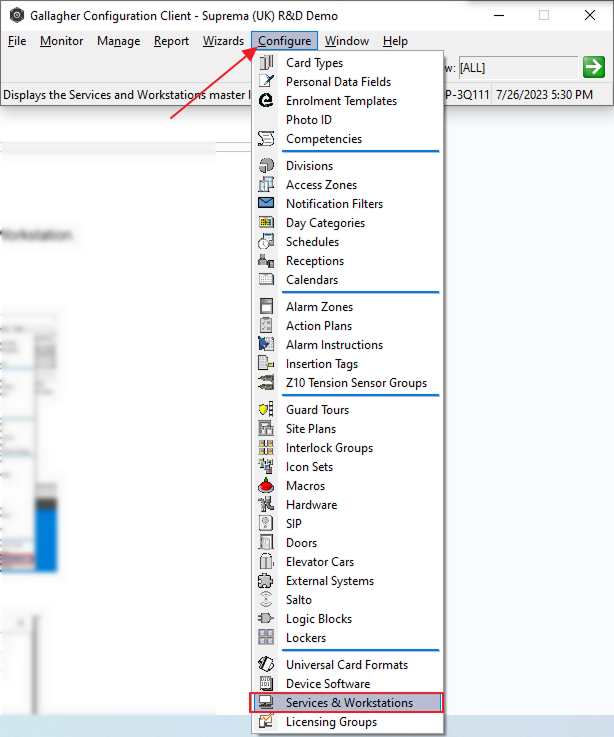Click the green arrow go button

[594, 67]
